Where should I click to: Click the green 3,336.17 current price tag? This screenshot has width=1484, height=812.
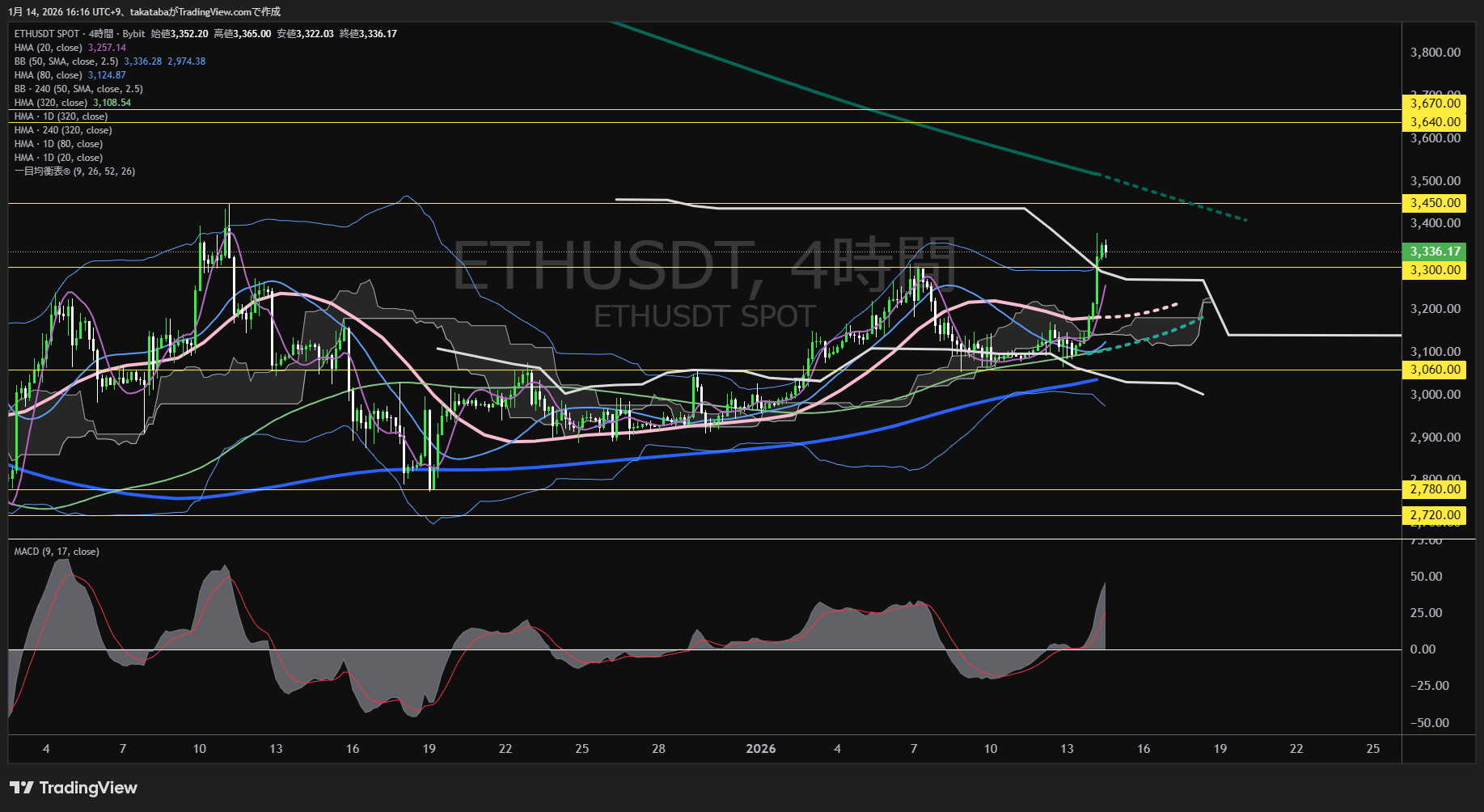pos(1435,252)
